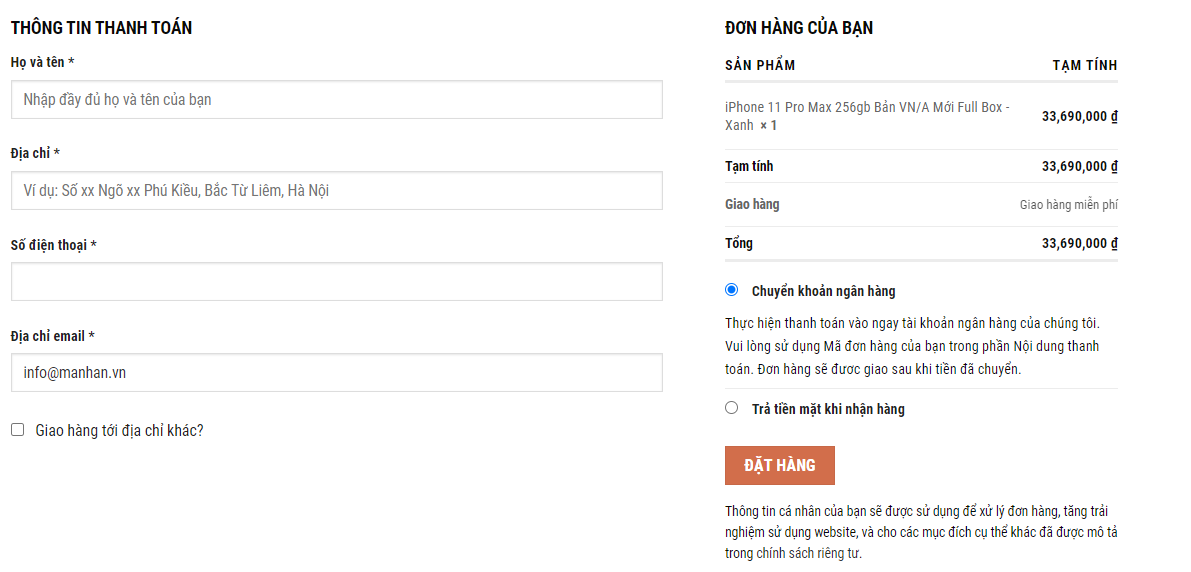The width and height of the screenshot is (1191, 572).
Task: Select the Chuyển khoản ngân hàng radio button
Action: pos(732,290)
